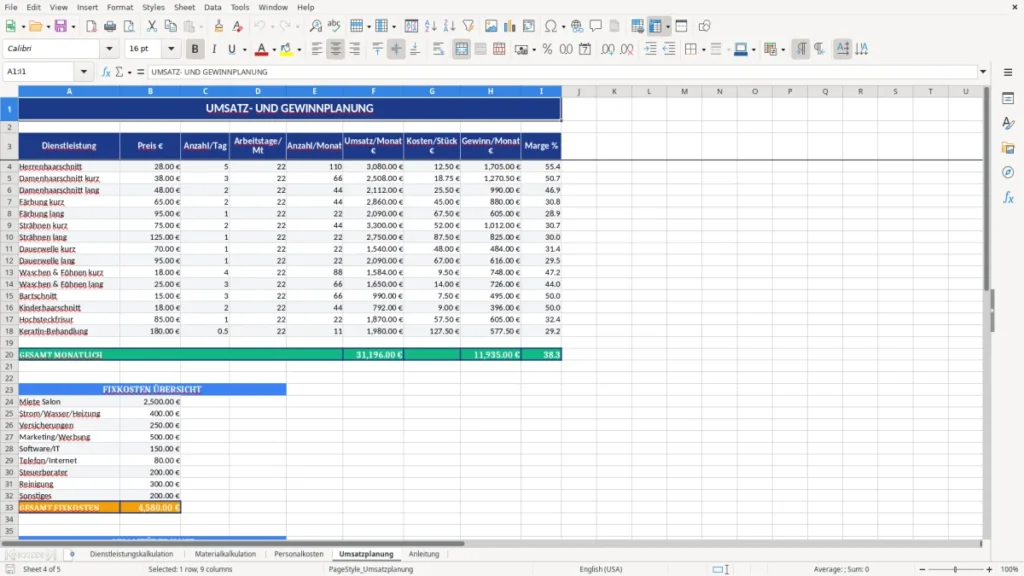Click the Insert Image icon

pos(491,26)
